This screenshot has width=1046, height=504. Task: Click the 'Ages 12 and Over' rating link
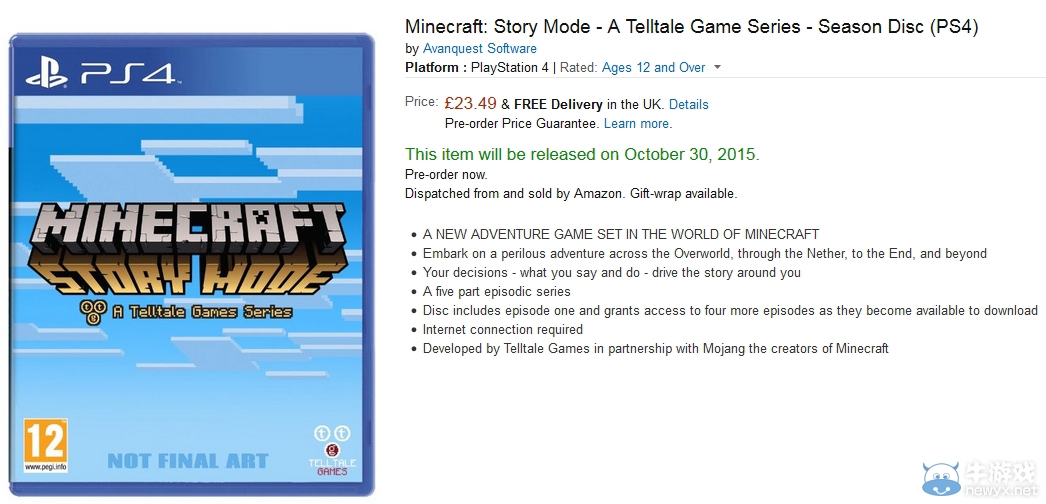pyautogui.click(x=653, y=68)
